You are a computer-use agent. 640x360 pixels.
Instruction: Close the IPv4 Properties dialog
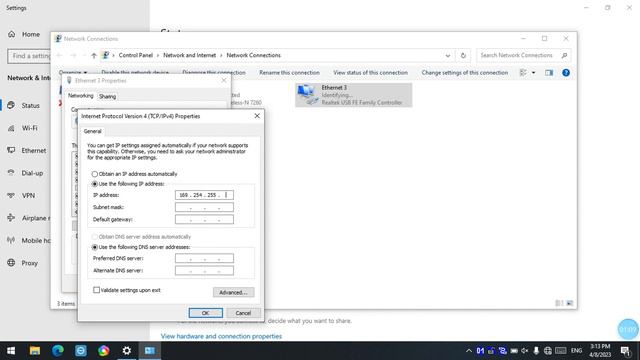[x=257, y=116]
